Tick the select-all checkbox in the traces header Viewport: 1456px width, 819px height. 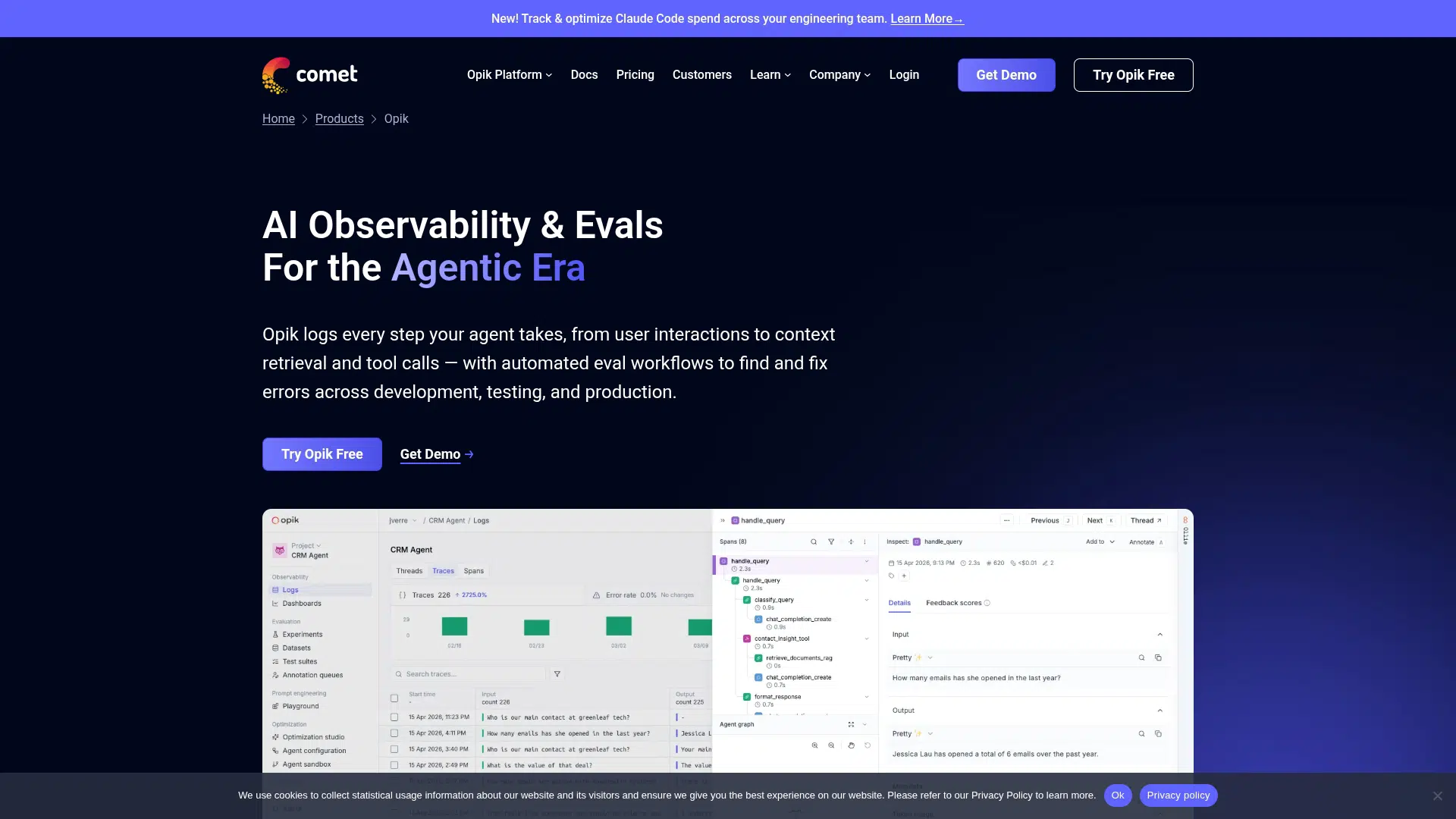[x=394, y=698]
